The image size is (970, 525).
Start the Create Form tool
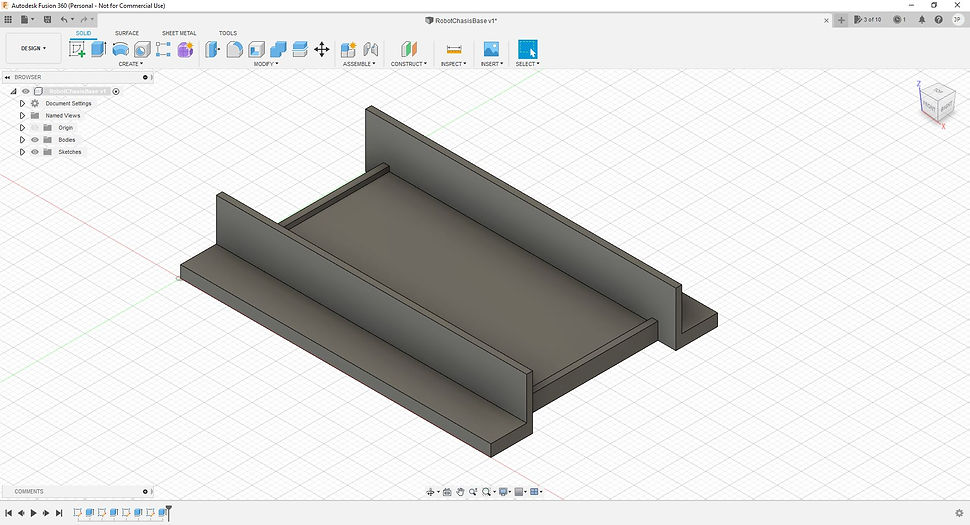(x=185, y=49)
